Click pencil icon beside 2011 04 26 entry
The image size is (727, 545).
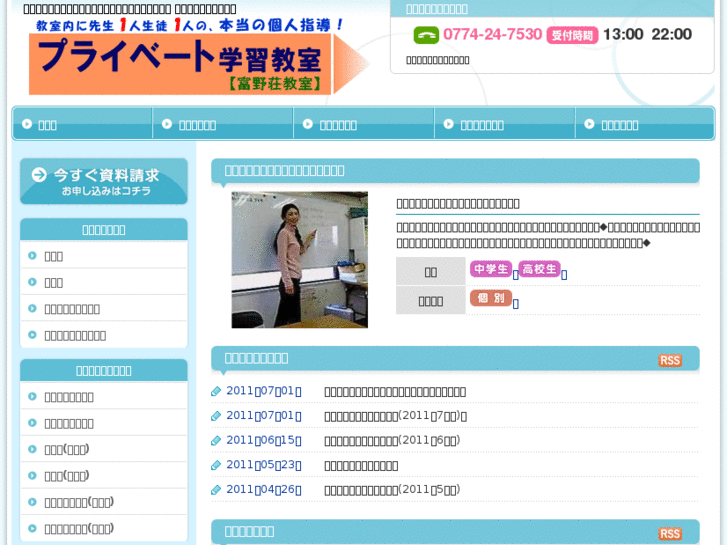(216, 490)
